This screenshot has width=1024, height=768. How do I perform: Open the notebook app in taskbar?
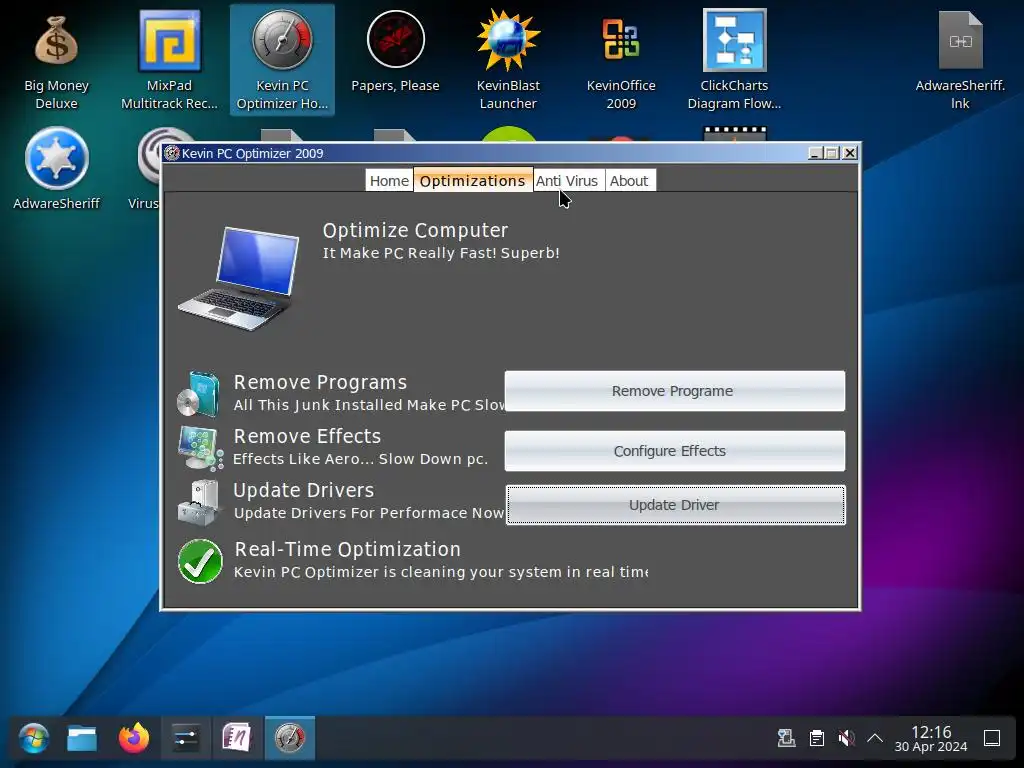pyautogui.click(x=237, y=739)
